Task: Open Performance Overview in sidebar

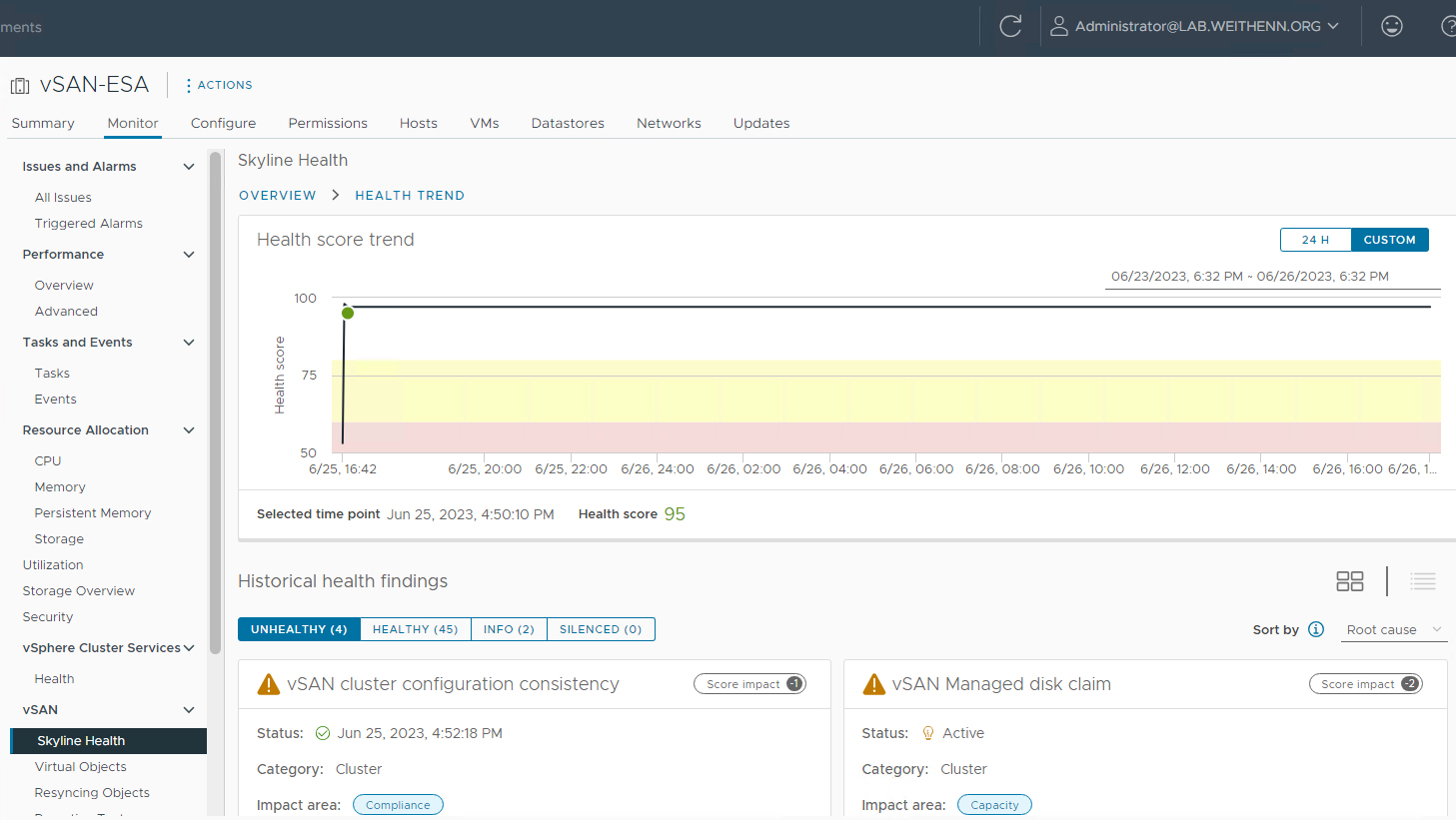Action: pyautogui.click(x=64, y=286)
